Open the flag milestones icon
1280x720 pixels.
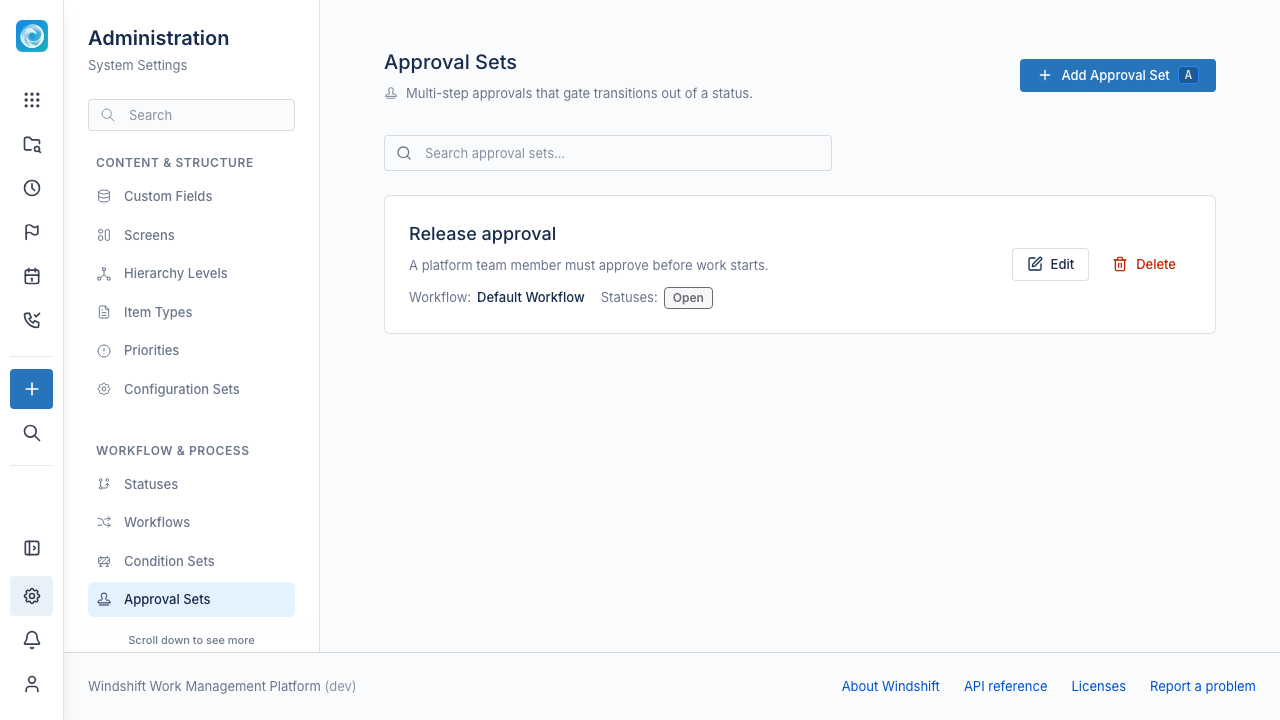32,232
